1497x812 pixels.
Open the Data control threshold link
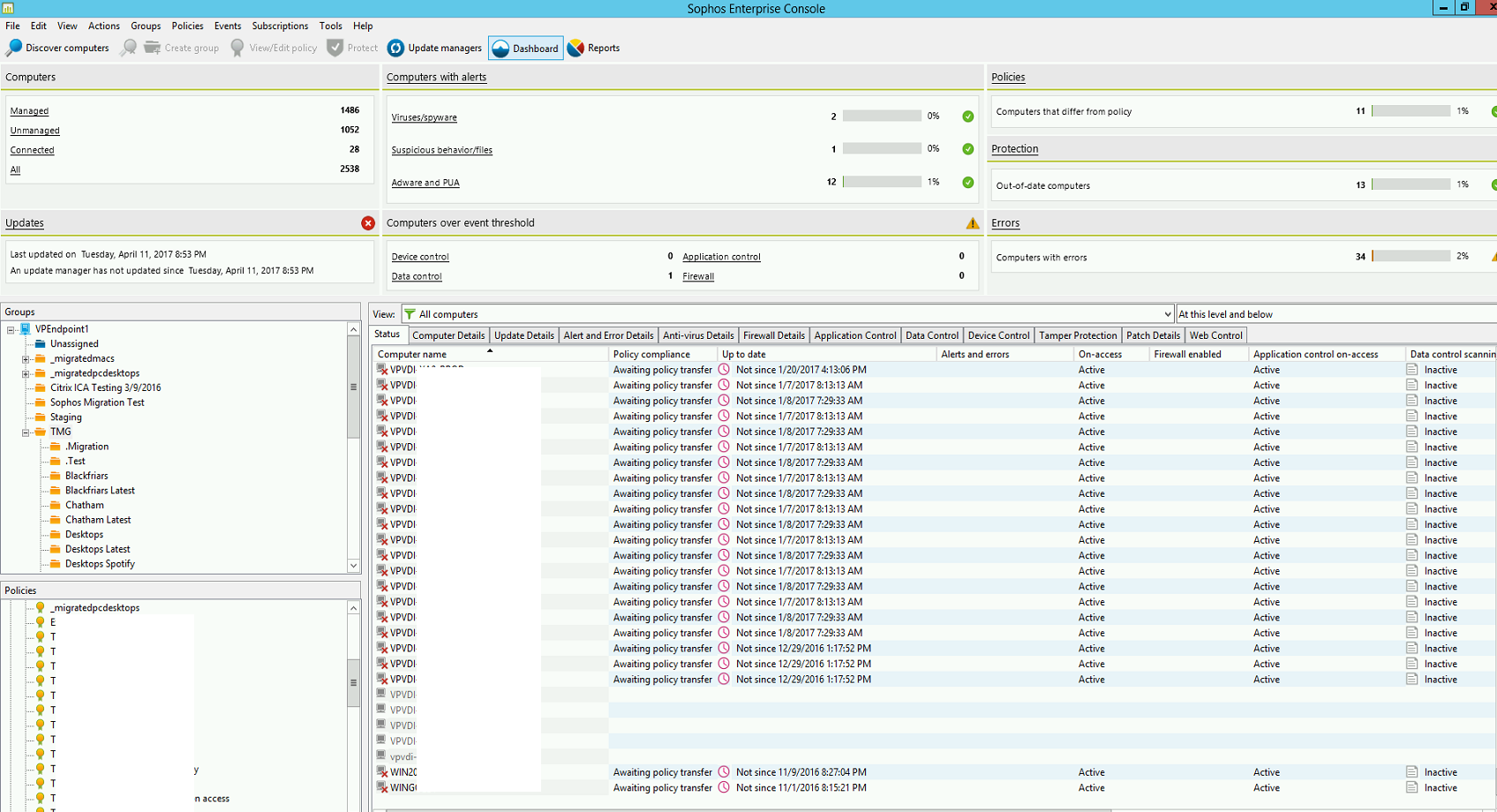[x=417, y=276]
